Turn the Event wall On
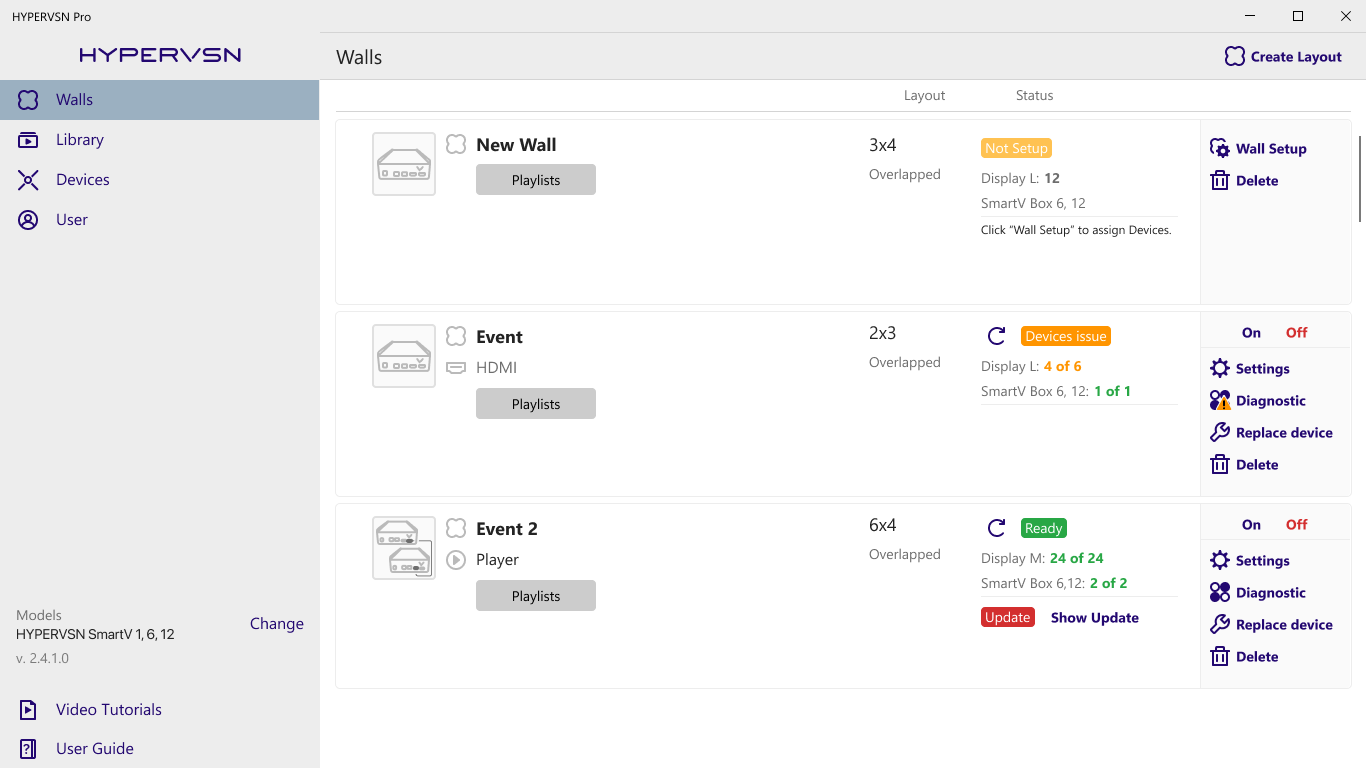1366x768 pixels. [x=1251, y=333]
